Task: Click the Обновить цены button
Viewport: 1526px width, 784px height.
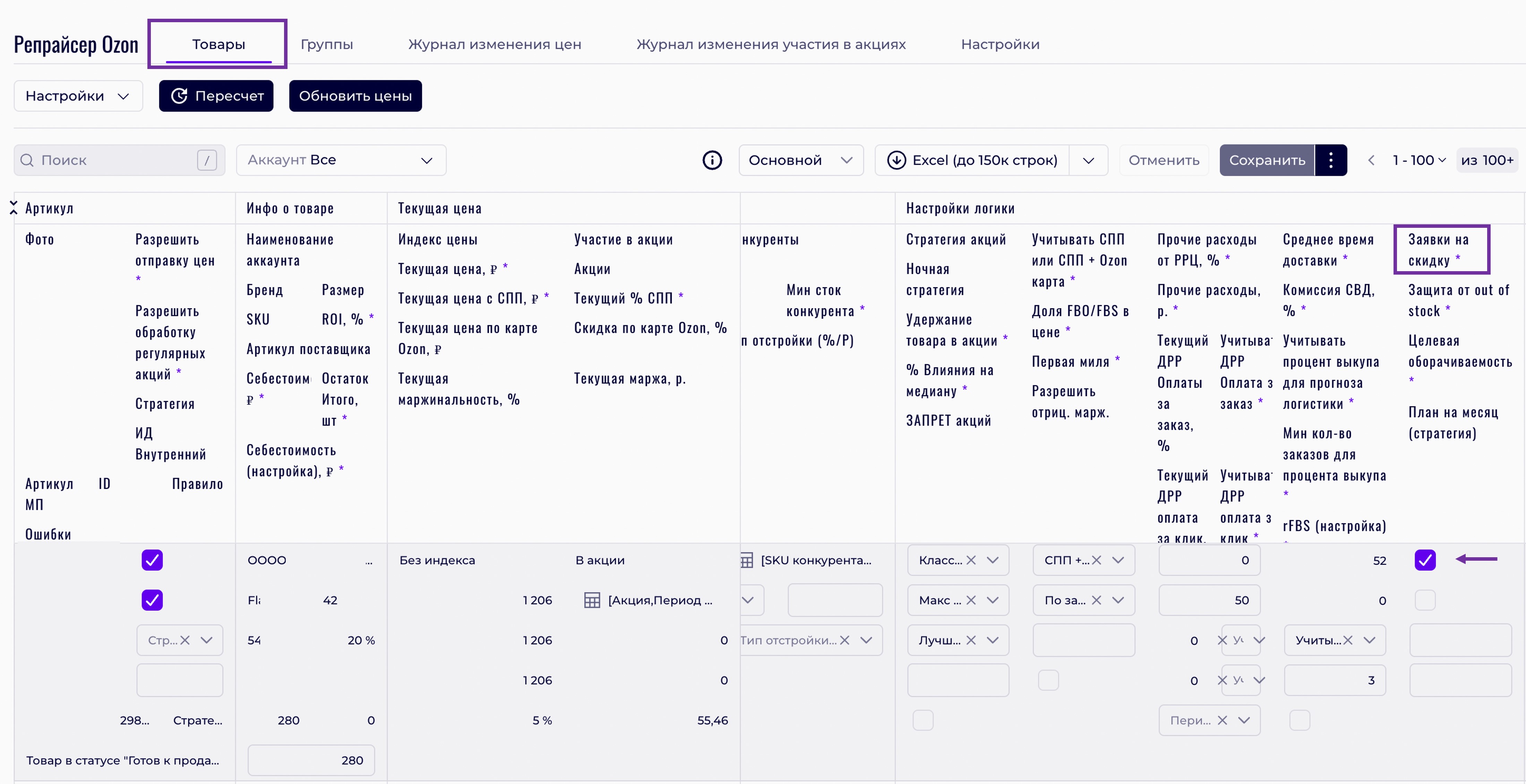Action: (355, 96)
